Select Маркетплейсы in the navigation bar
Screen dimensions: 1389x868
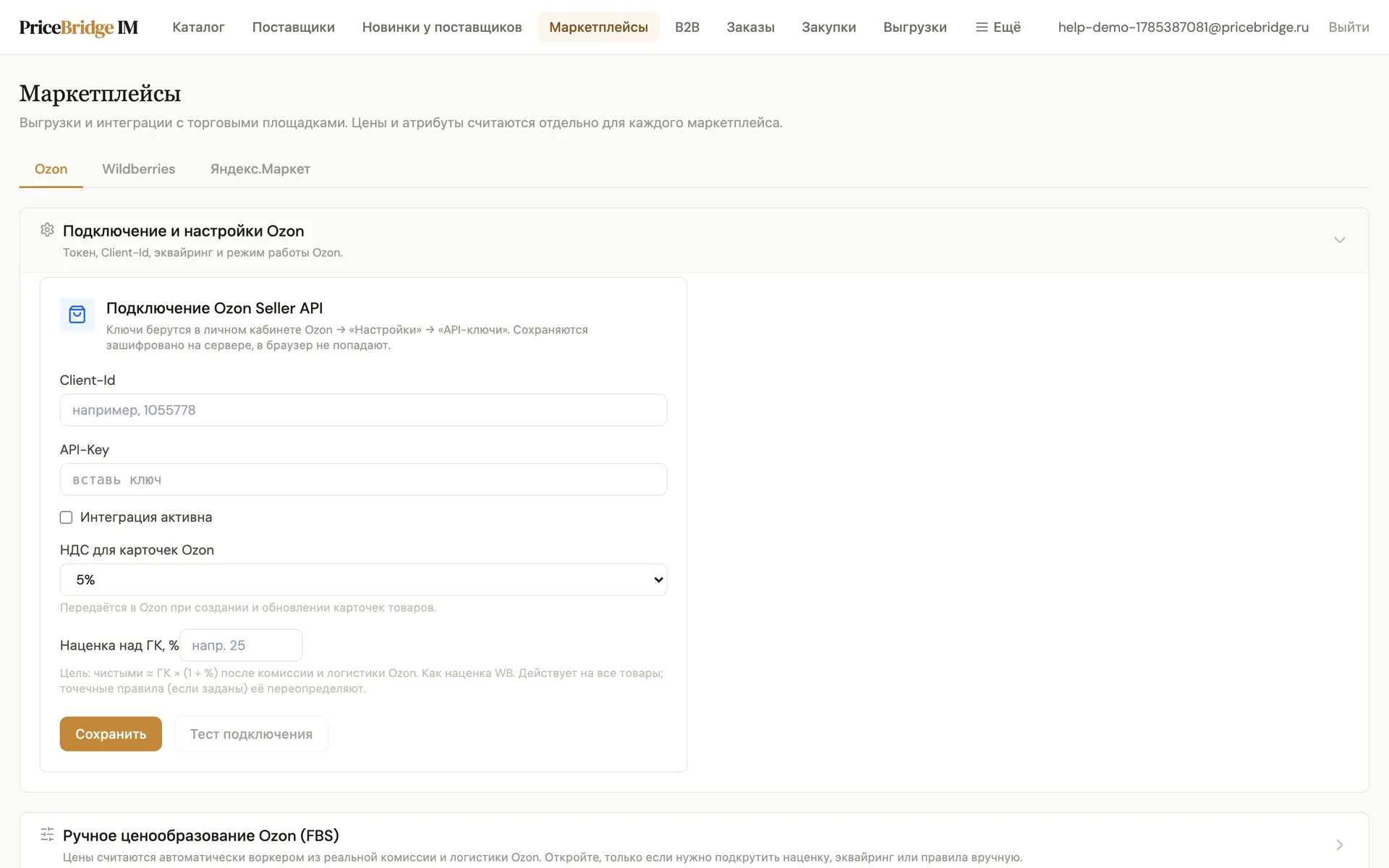point(598,27)
